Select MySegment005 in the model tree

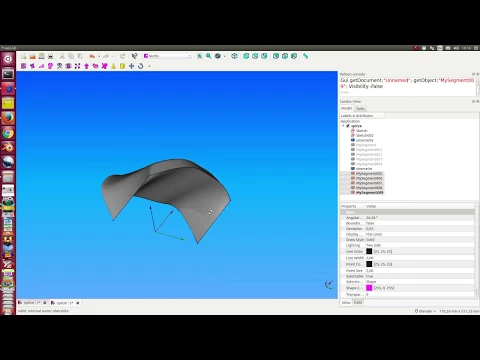pos(369,174)
